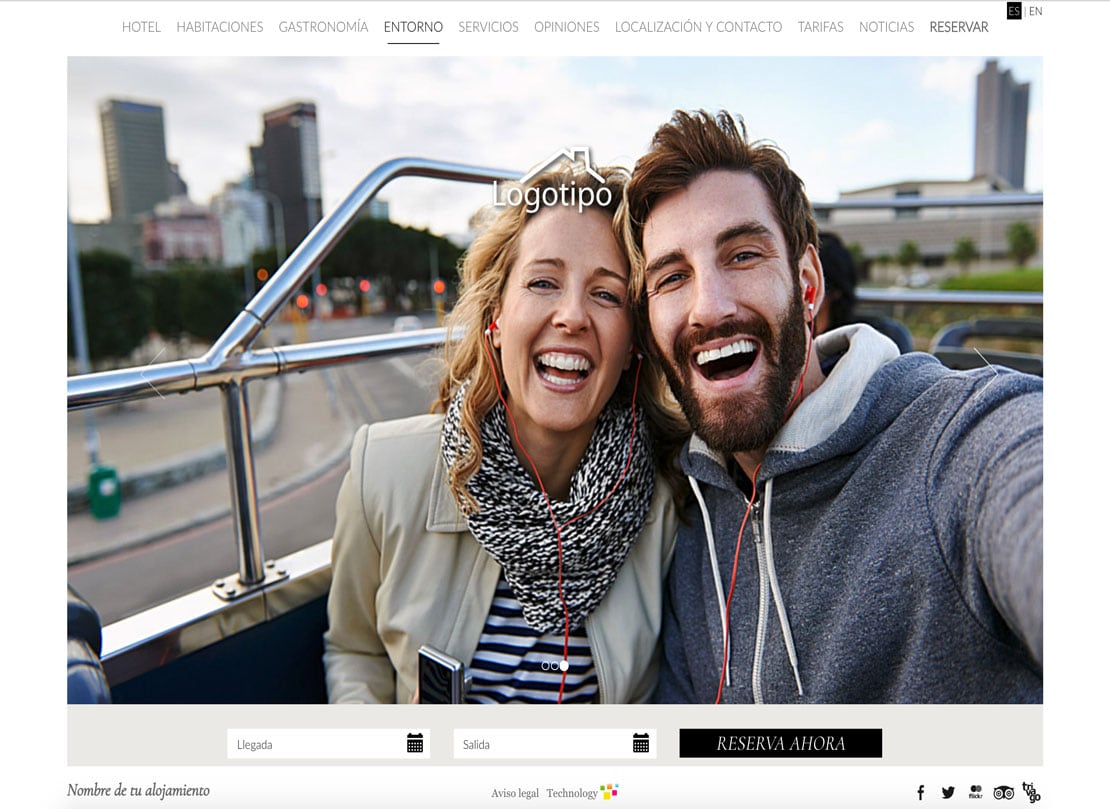Select the first slideshow dot
Image resolution: width=1110 pixels, height=809 pixels.
pos(546,666)
